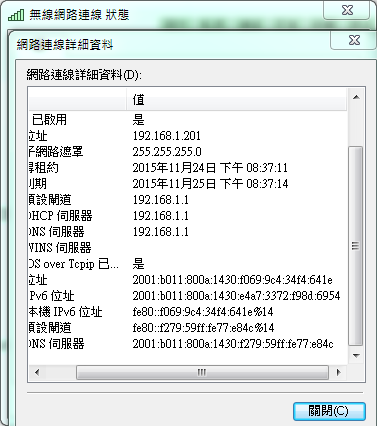Select the value 192.168.1.201
Image resolution: width=377 pixels, height=426 pixels.
[x=167, y=136]
